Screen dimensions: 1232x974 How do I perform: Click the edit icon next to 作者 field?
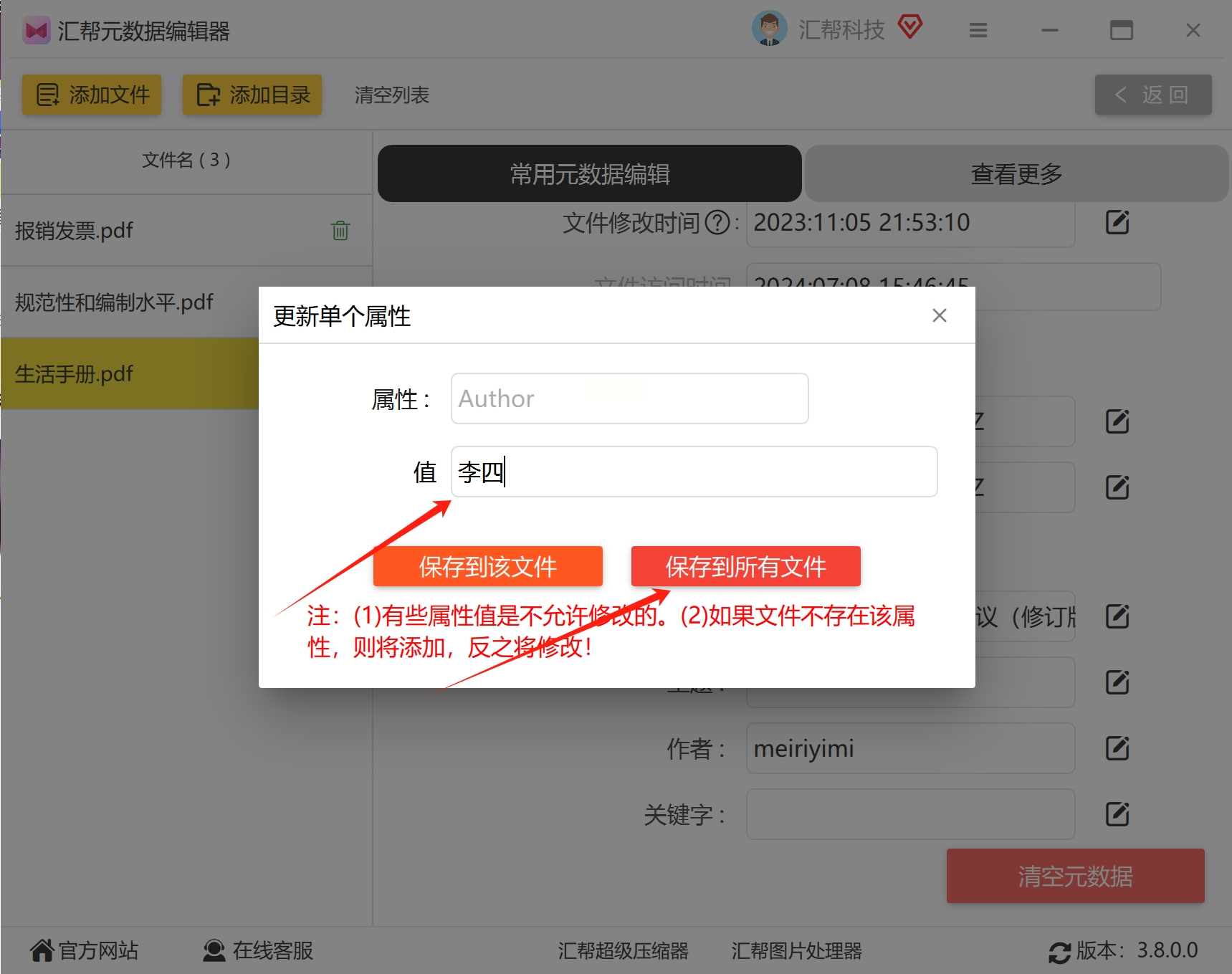(1117, 748)
